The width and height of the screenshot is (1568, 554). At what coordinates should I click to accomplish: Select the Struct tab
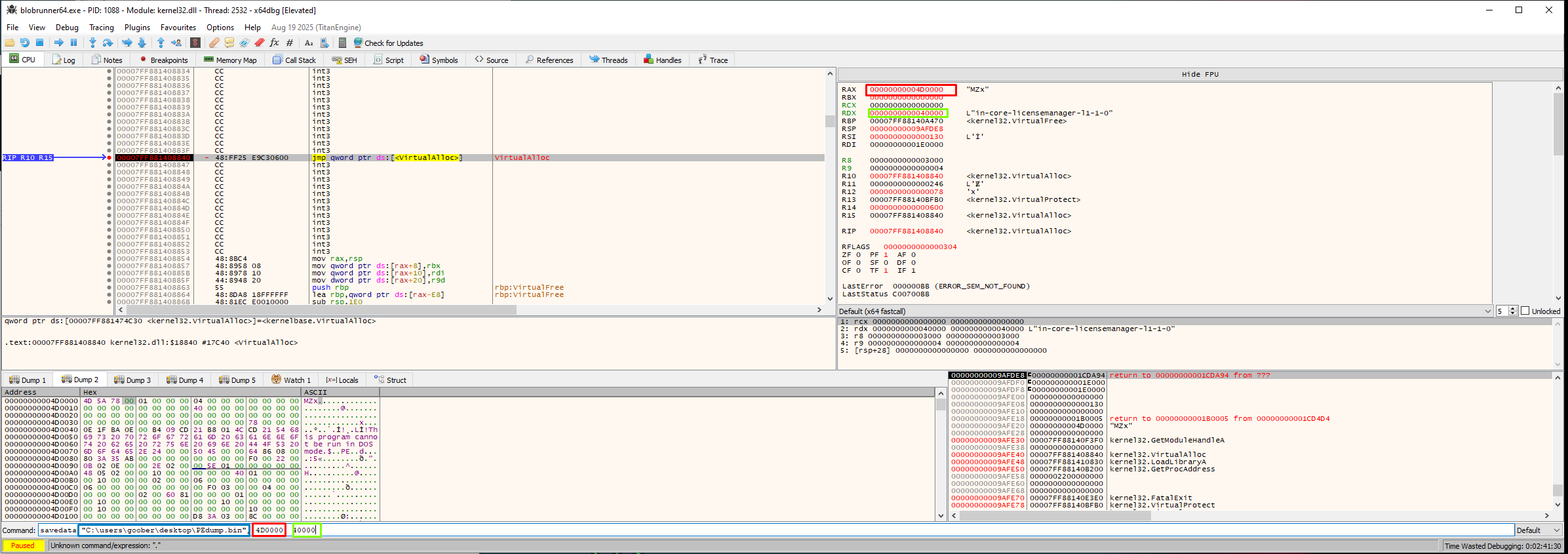point(390,380)
